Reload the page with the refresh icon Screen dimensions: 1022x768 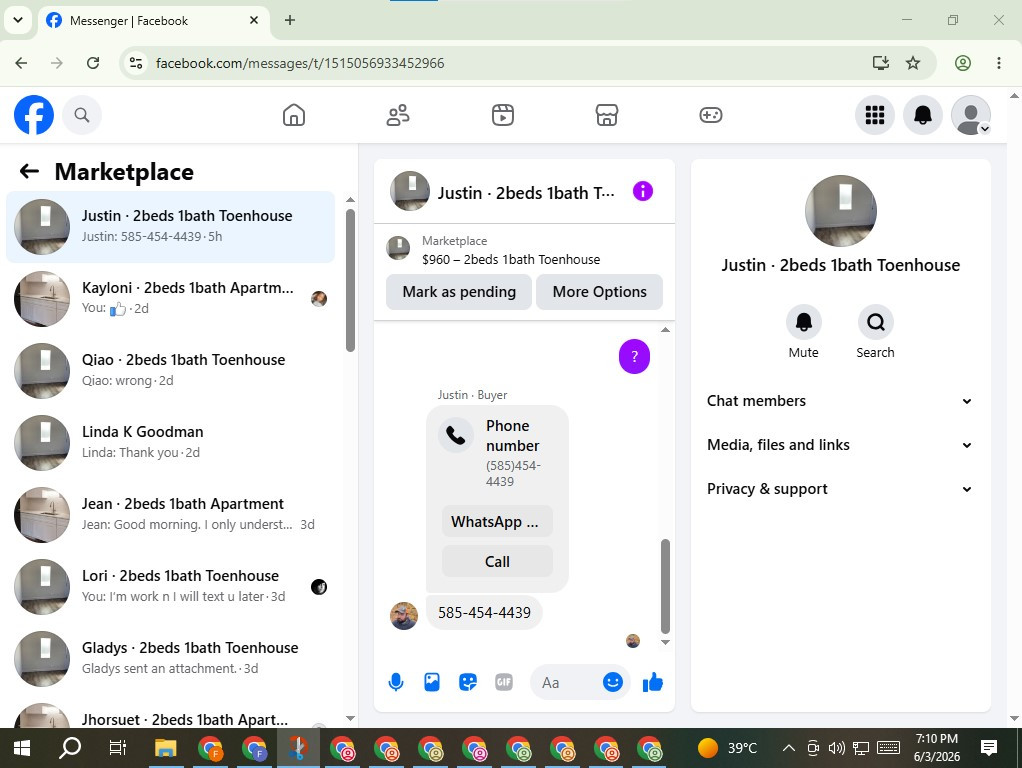tap(93, 63)
